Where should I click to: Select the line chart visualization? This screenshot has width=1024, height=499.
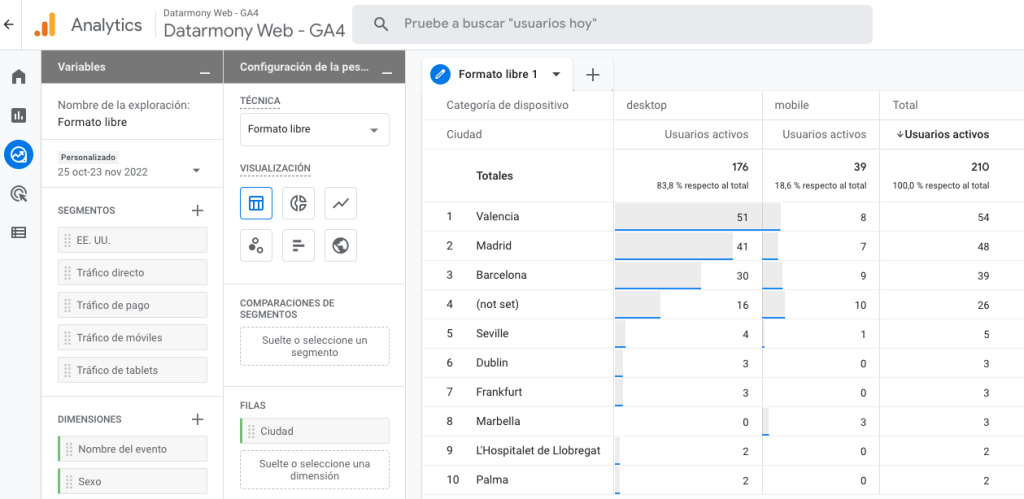[340, 203]
